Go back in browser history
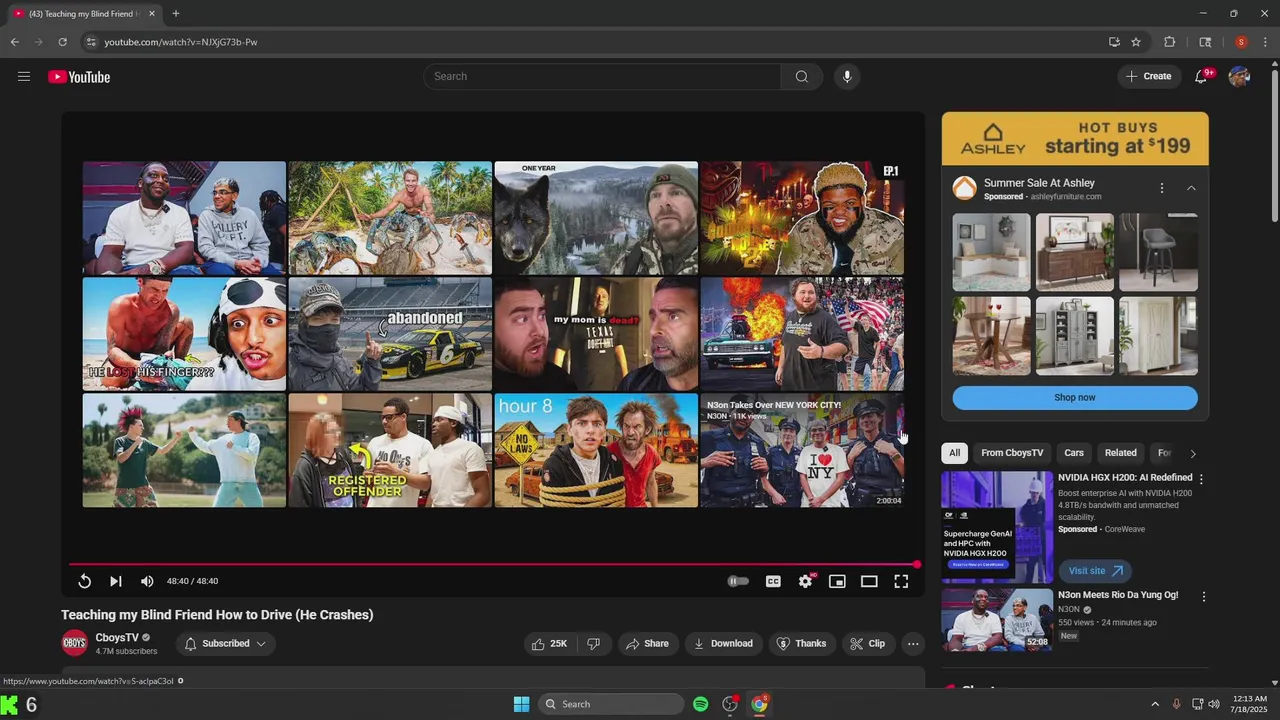The image size is (1280, 720). tap(14, 42)
